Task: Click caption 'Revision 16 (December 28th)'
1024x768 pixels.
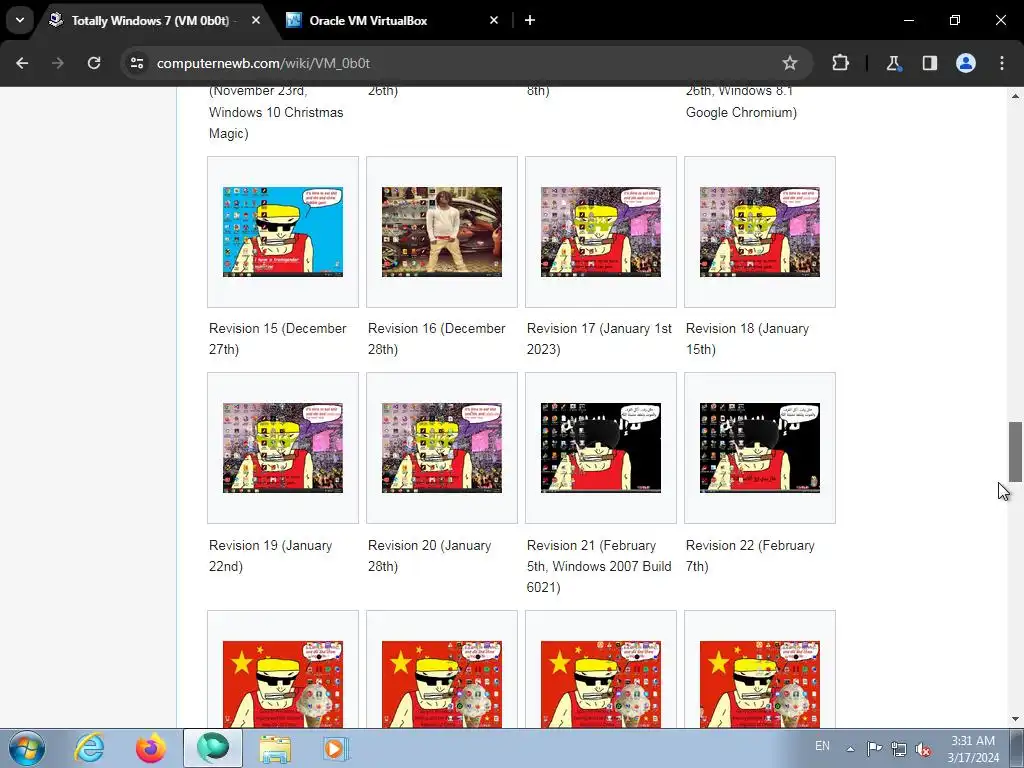Action: pyautogui.click(x=436, y=338)
